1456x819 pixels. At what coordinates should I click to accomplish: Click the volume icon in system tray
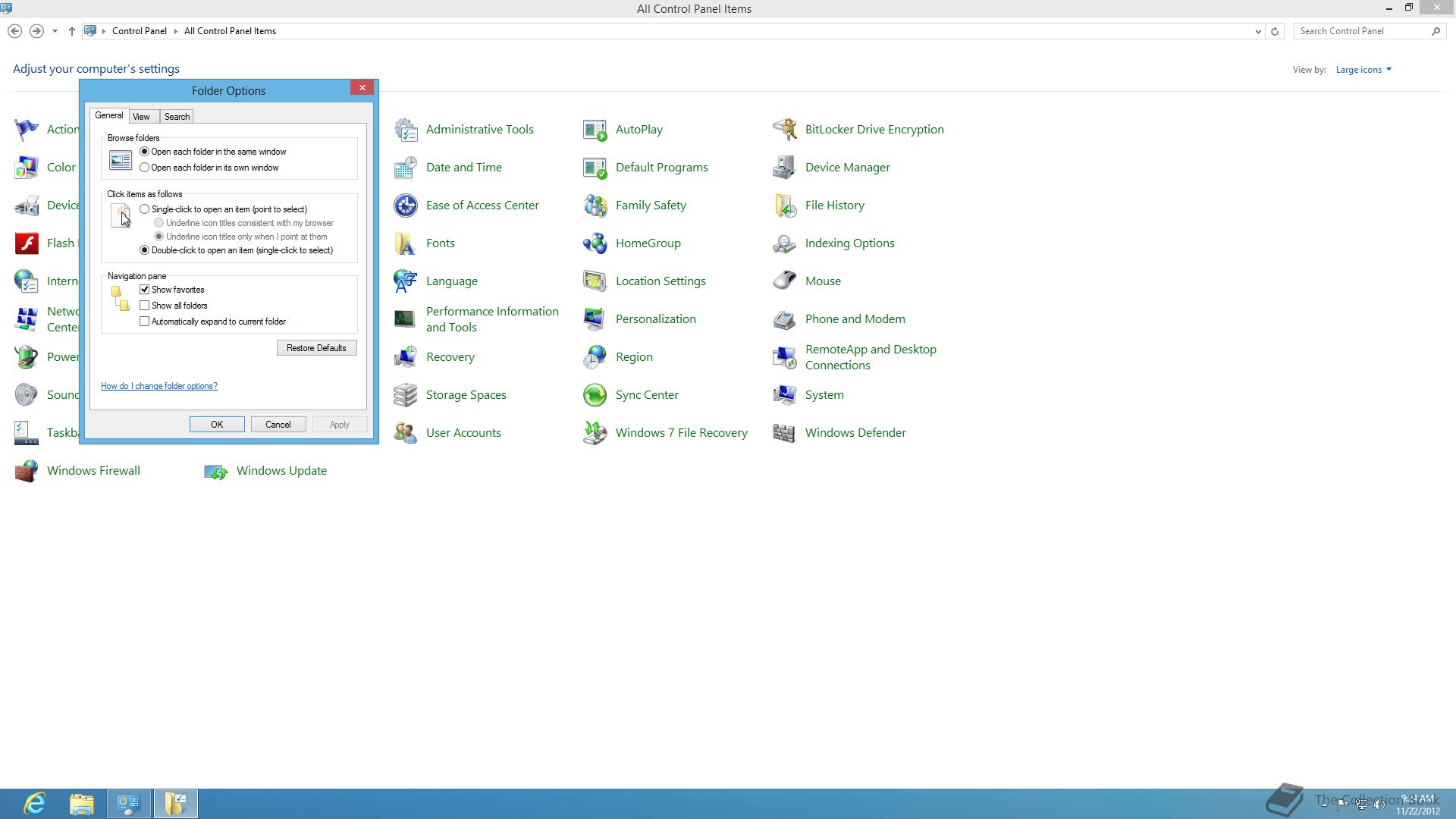pyautogui.click(x=1379, y=805)
